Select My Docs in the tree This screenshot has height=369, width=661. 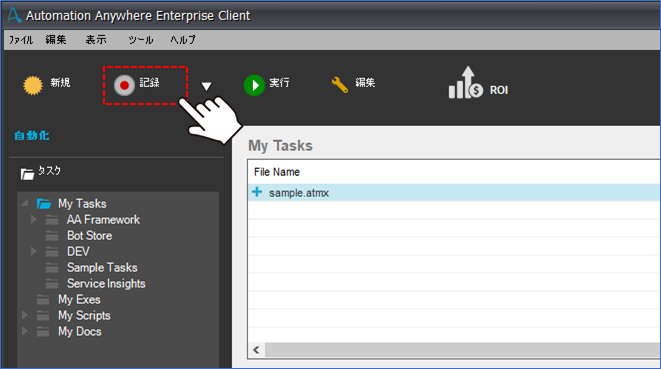coord(80,331)
